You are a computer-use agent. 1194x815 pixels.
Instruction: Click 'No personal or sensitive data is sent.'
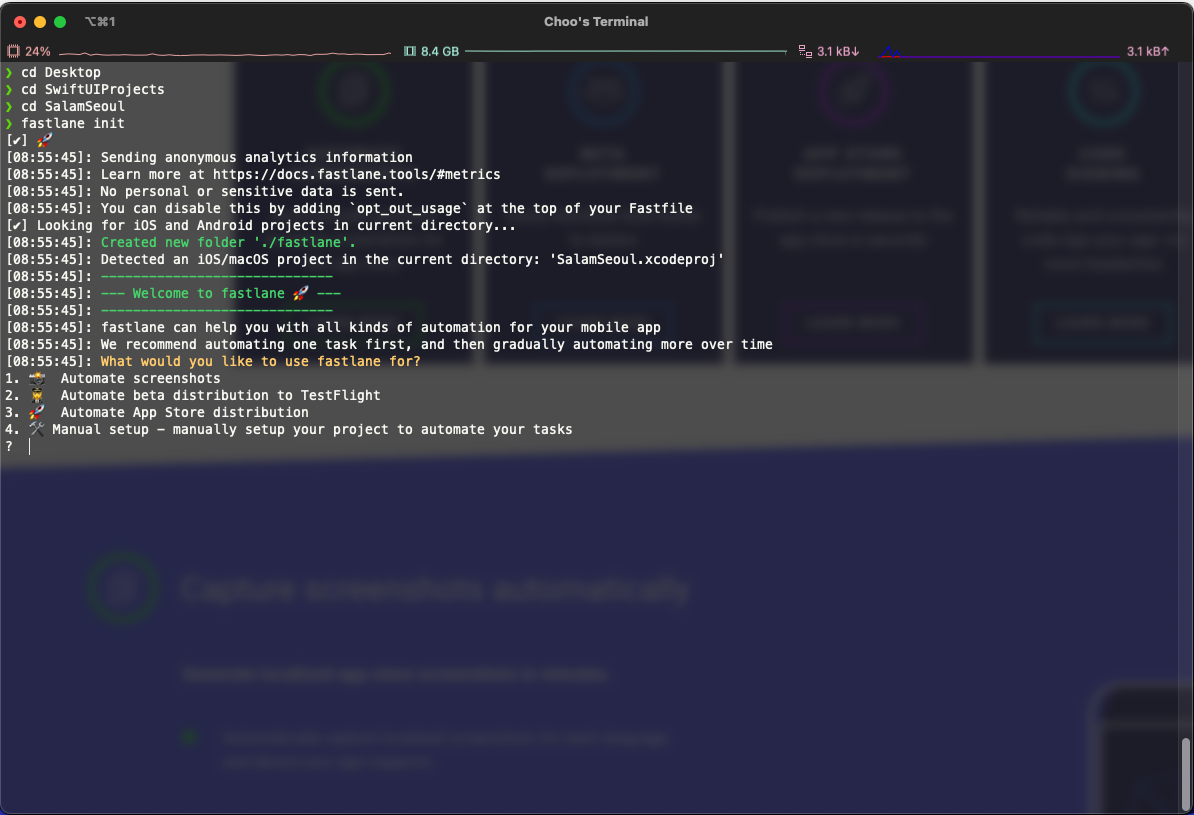[x=252, y=191]
